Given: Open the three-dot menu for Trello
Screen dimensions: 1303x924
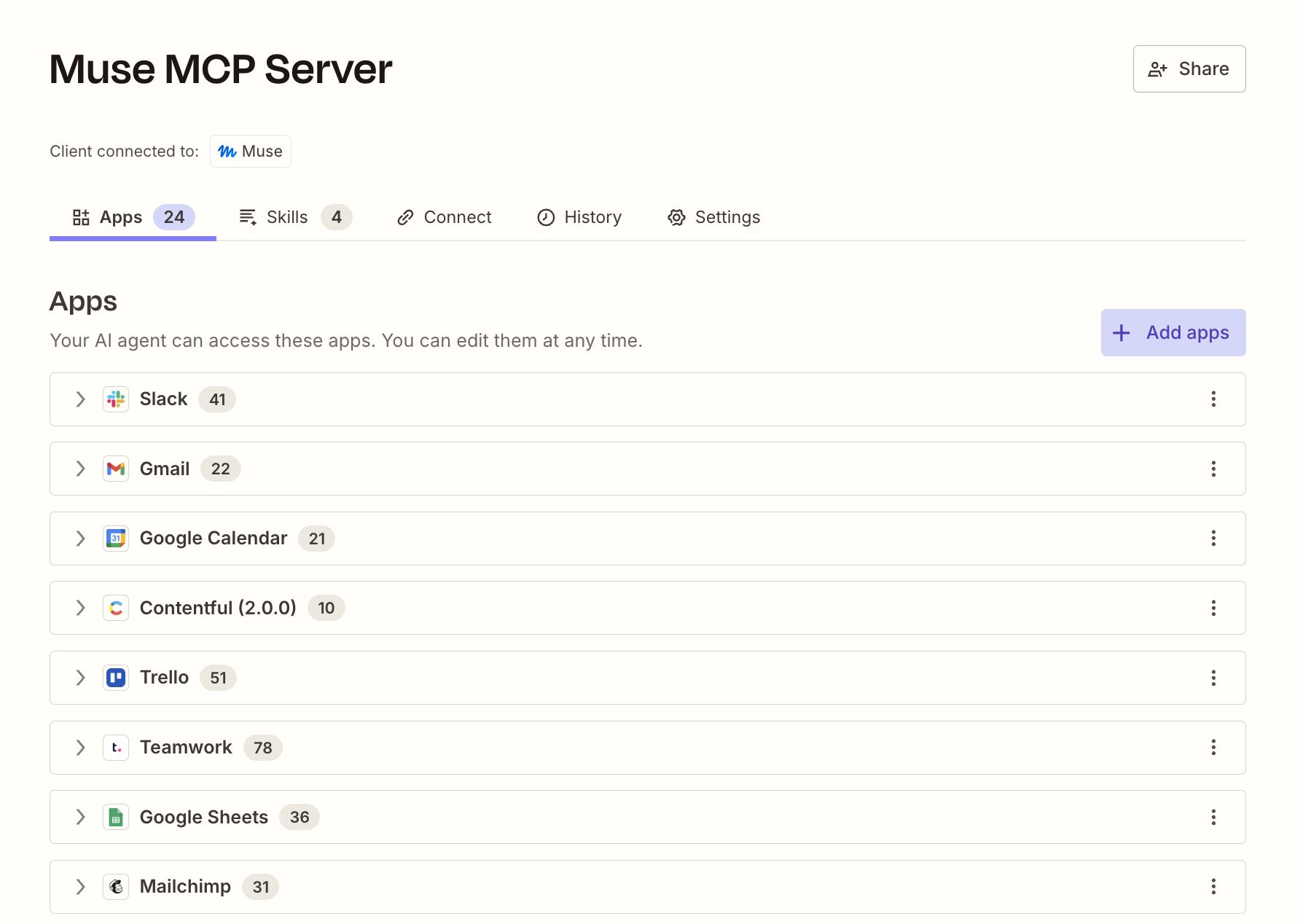Looking at the screenshot, I should click(x=1213, y=678).
